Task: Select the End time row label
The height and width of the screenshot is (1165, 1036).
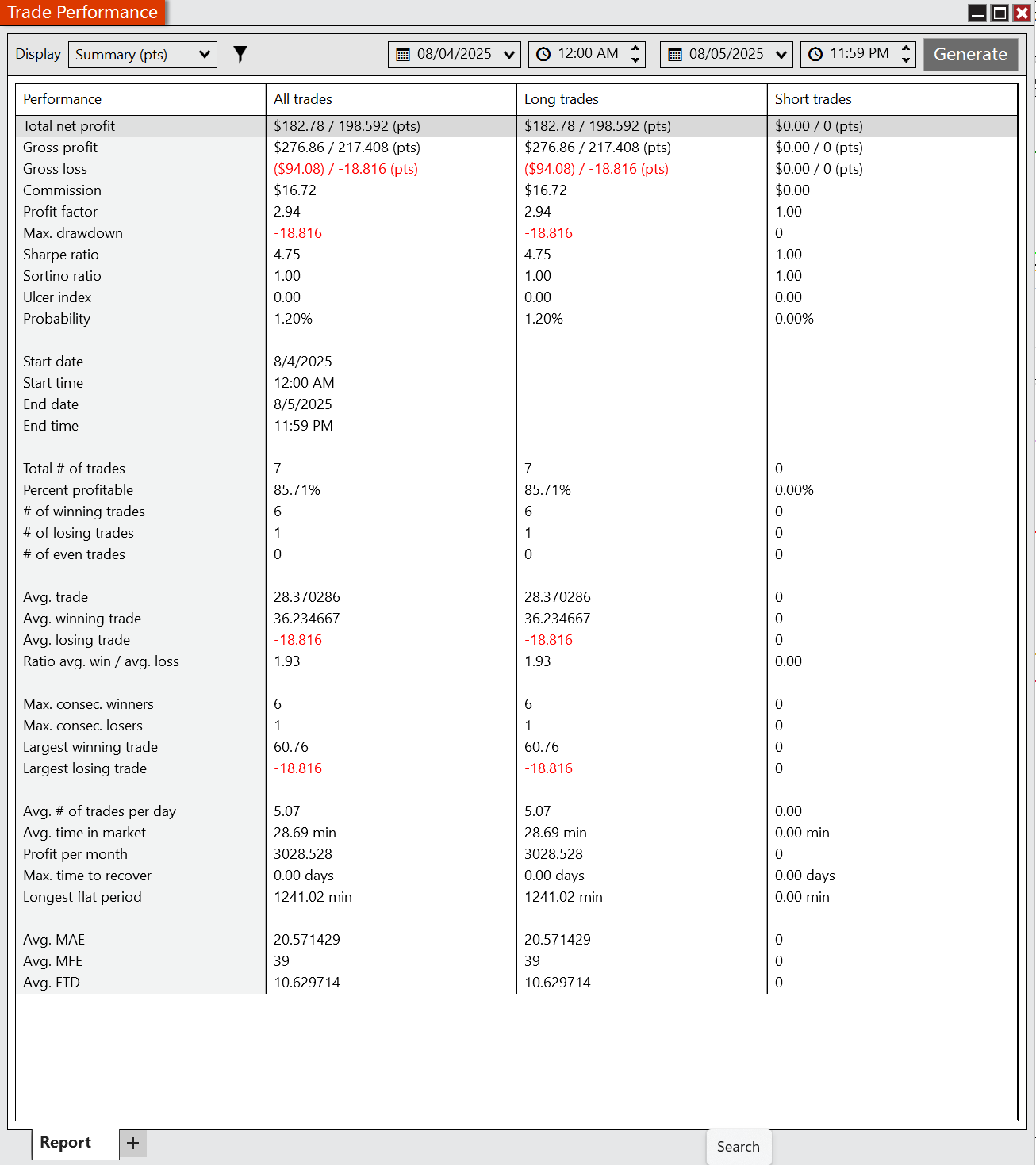Action: pyautogui.click(x=51, y=426)
